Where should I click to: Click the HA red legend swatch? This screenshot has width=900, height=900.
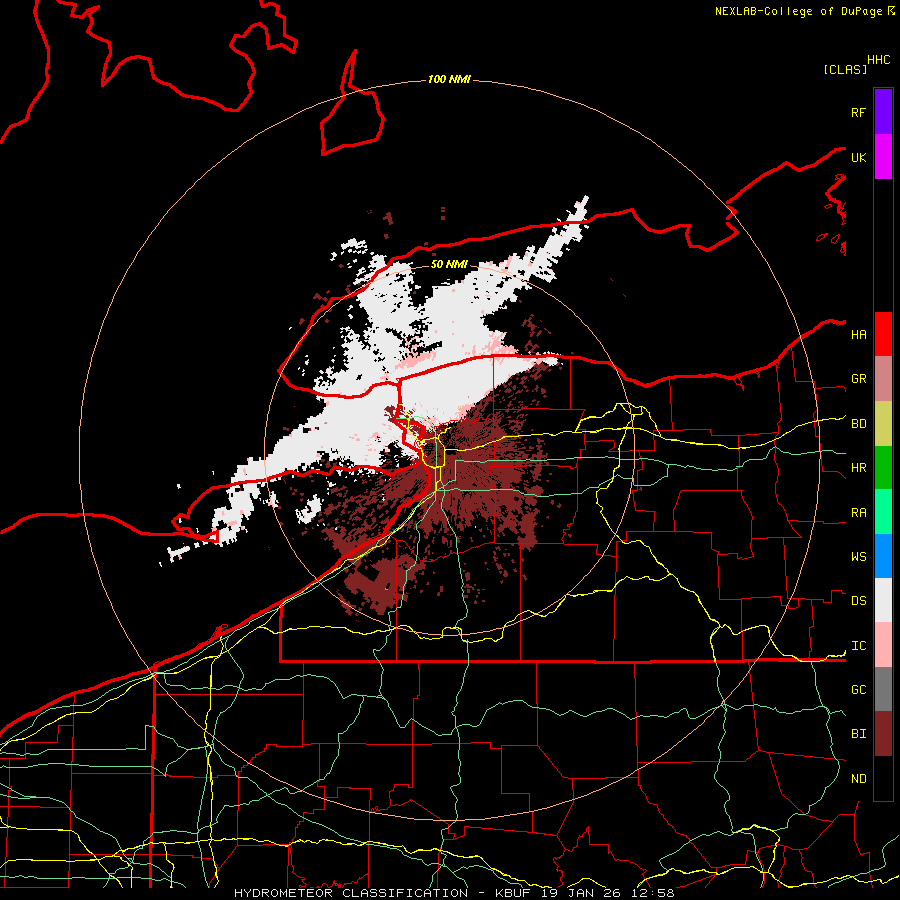click(x=883, y=334)
